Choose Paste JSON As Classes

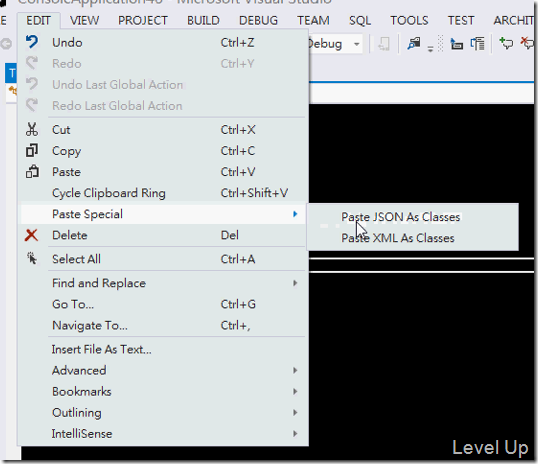tap(400, 217)
